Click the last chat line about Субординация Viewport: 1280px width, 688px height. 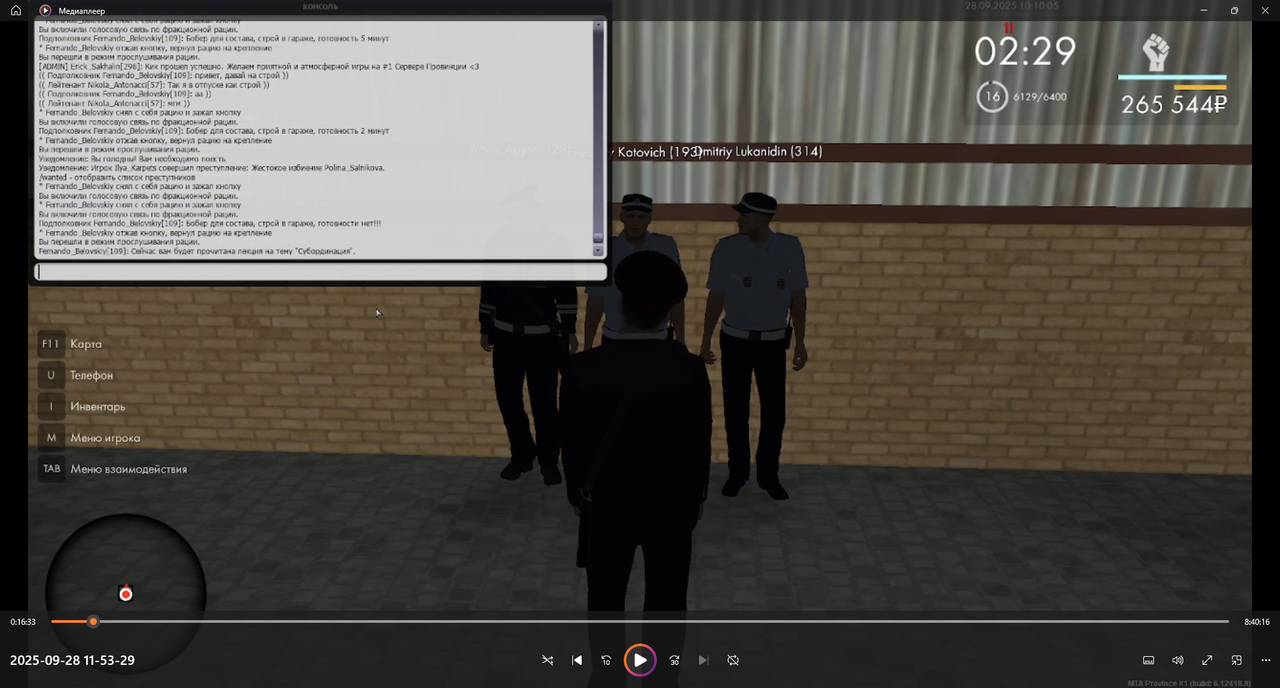197,251
